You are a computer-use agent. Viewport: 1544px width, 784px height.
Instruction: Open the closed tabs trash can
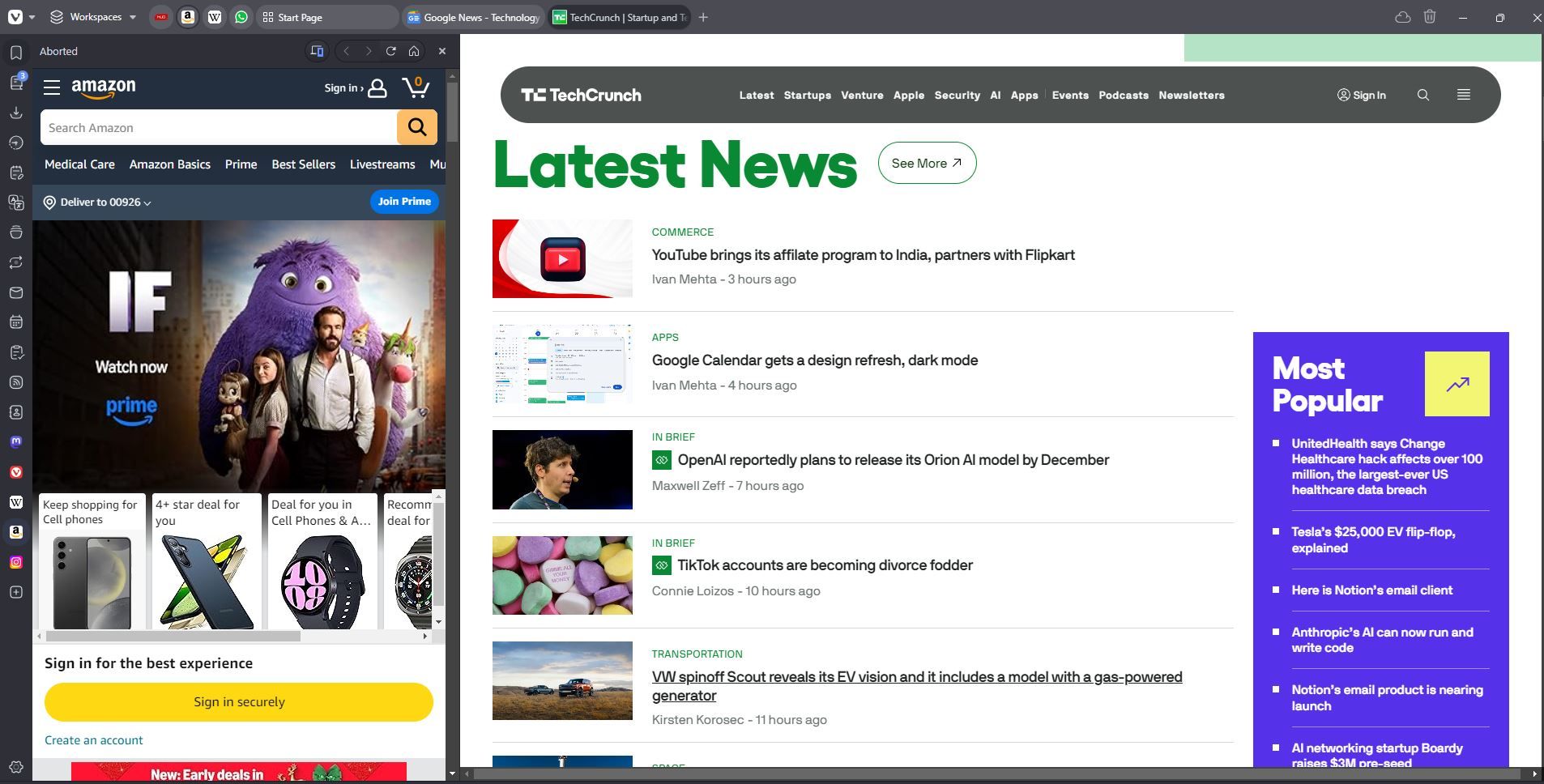click(x=1430, y=17)
